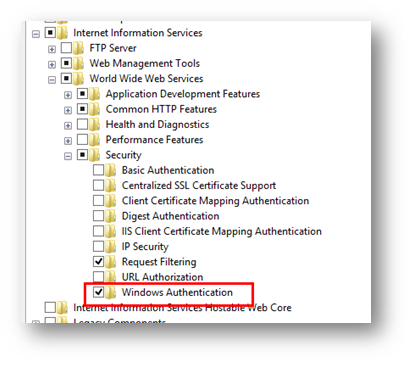Click Windows Authentication folder icon
This screenshot has height=365, width=413.
(x=110, y=292)
